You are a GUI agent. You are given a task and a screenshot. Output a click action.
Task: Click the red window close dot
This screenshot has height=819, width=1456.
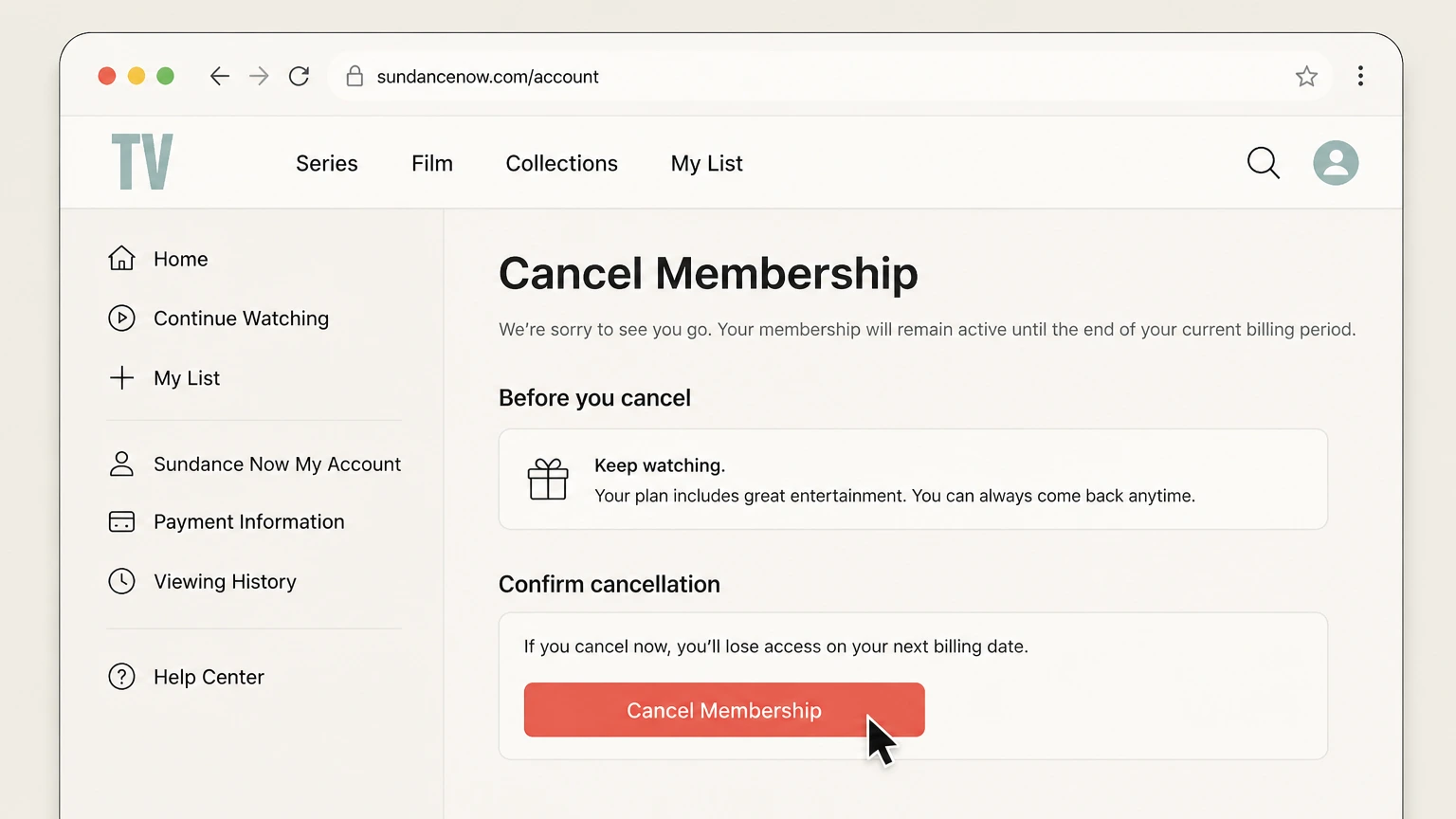coord(107,76)
